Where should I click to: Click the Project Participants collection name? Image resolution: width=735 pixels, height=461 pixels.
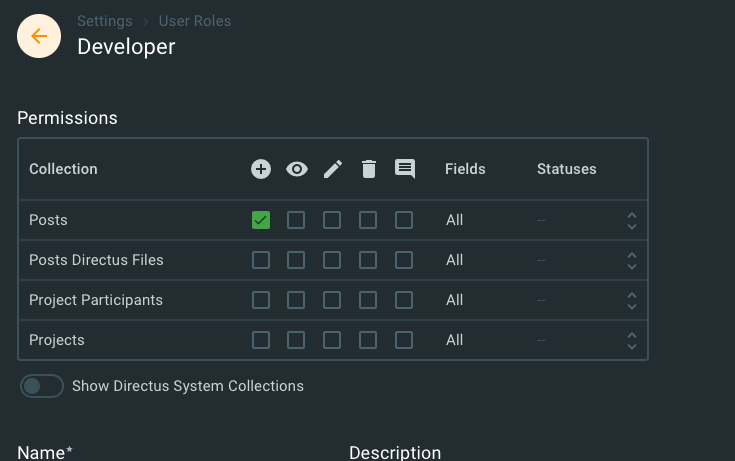pyautogui.click(x=96, y=300)
